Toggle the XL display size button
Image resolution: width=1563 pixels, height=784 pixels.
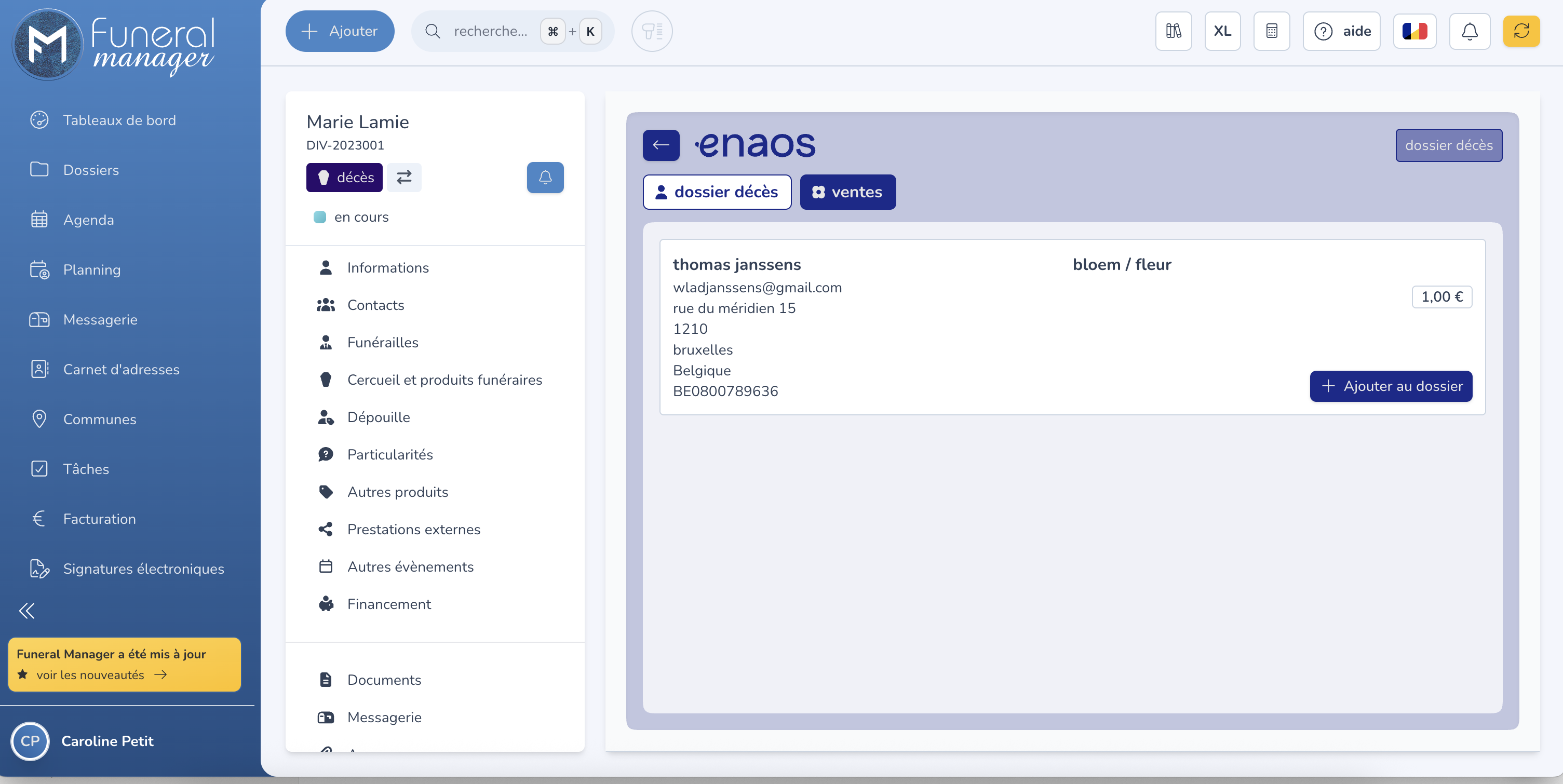pos(1222,31)
